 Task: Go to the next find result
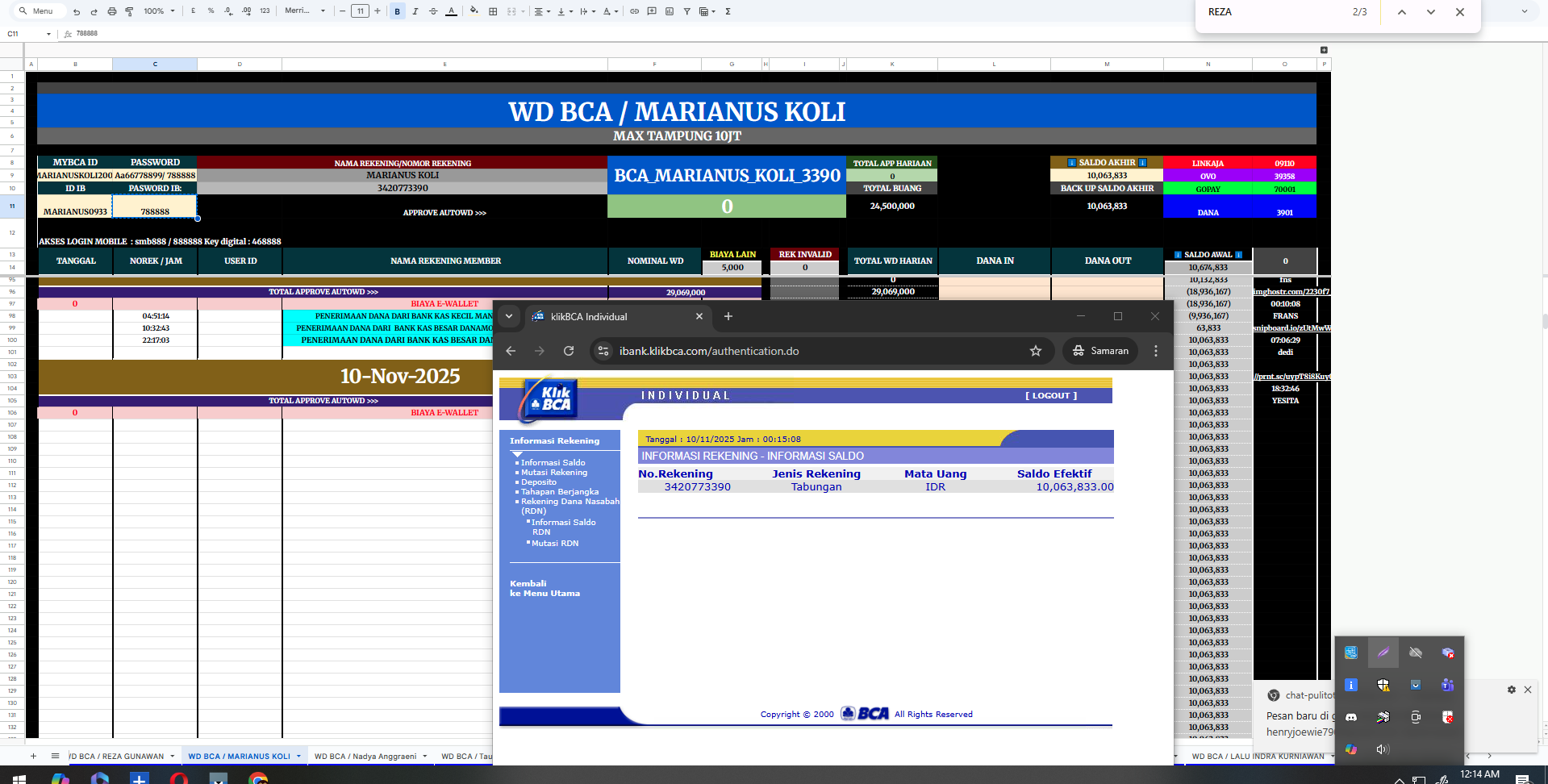pyautogui.click(x=1431, y=12)
